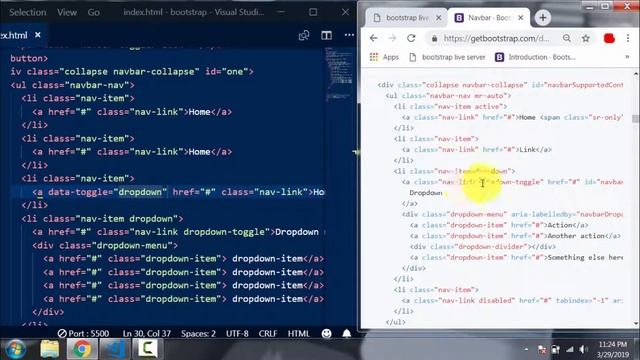The height and width of the screenshot is (360, 640).
Task: Click Port : 5500 Live Server status
Action: (x=83, y=333)
